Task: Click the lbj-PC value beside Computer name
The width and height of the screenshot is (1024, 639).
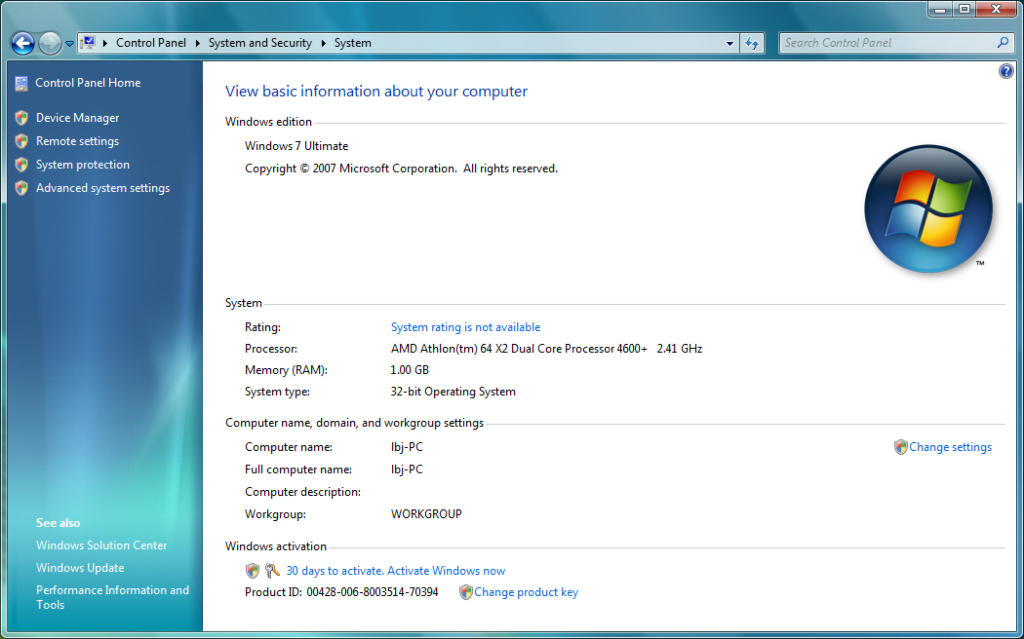Action: [407, 448]
